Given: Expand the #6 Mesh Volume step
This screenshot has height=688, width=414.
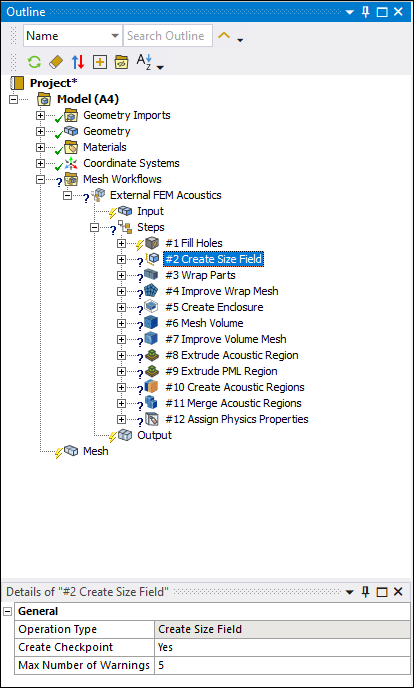Looking at the screenshot, I should pos(121,323).
